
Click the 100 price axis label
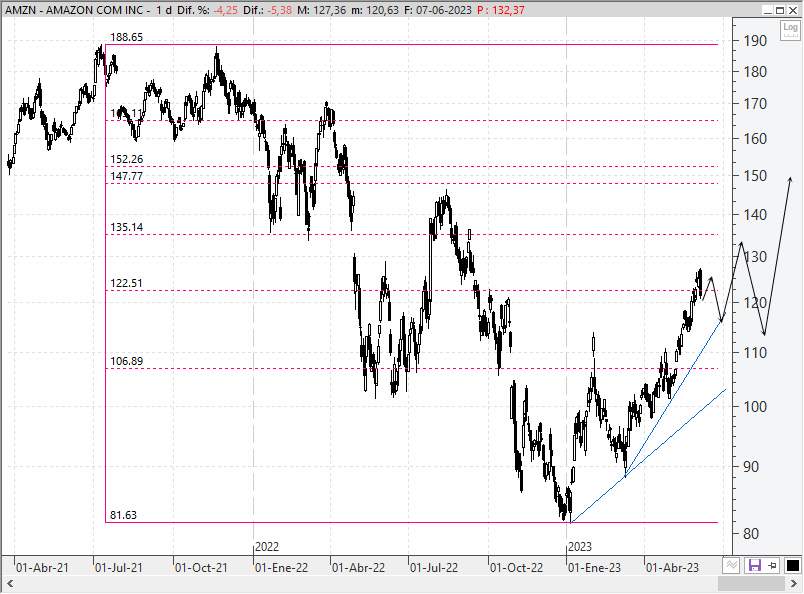coord(755,407)
